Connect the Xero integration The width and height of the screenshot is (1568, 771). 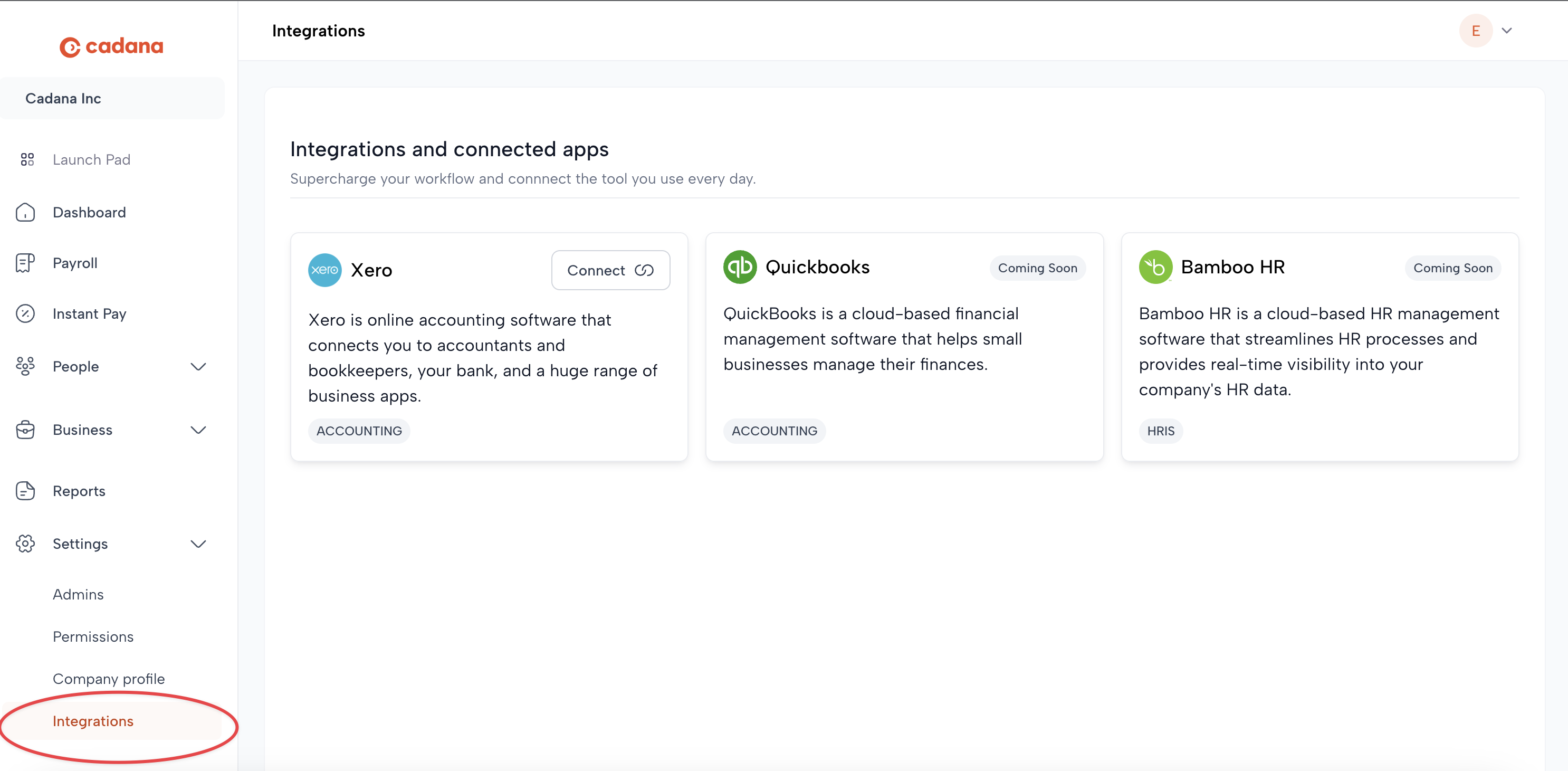click(610, 270)
